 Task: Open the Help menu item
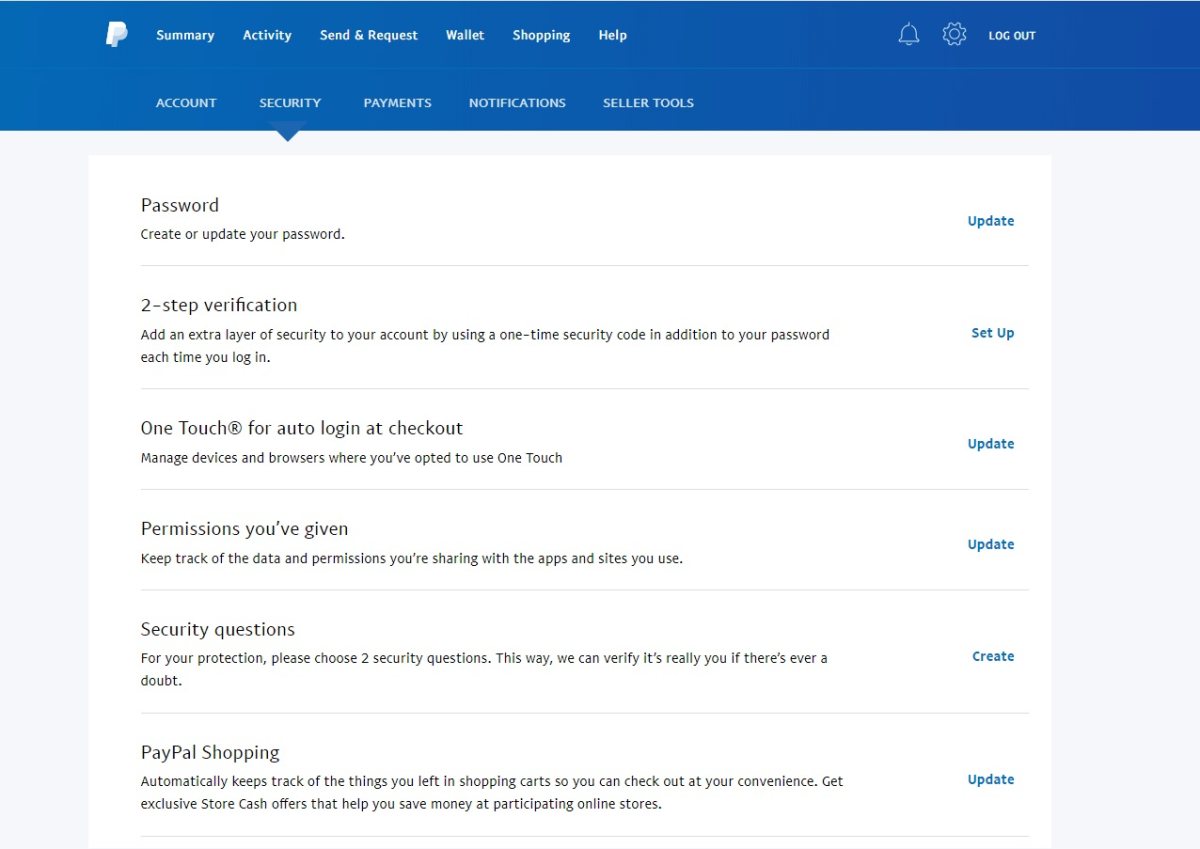tap(613, 35)
